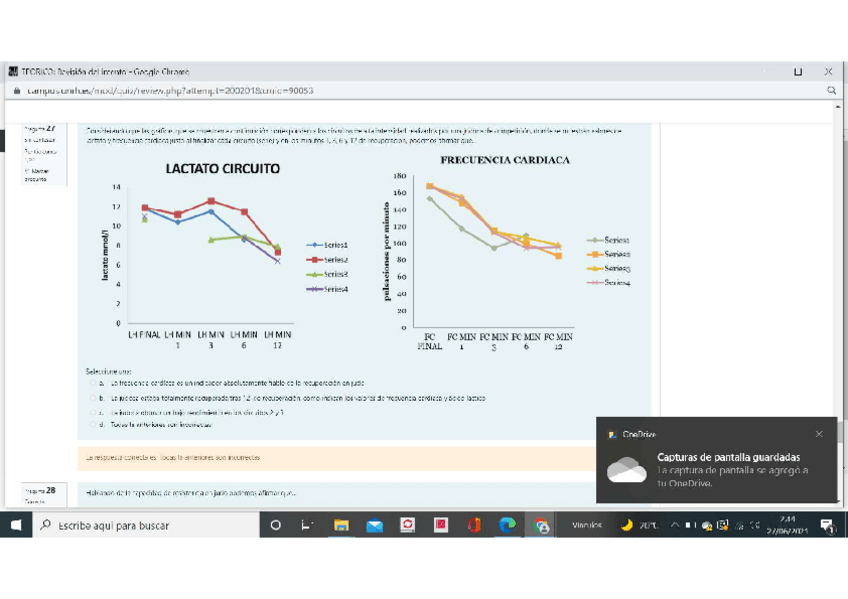Click the Chrome zoom magnifier icon in address bar

(x=831, y=90)
